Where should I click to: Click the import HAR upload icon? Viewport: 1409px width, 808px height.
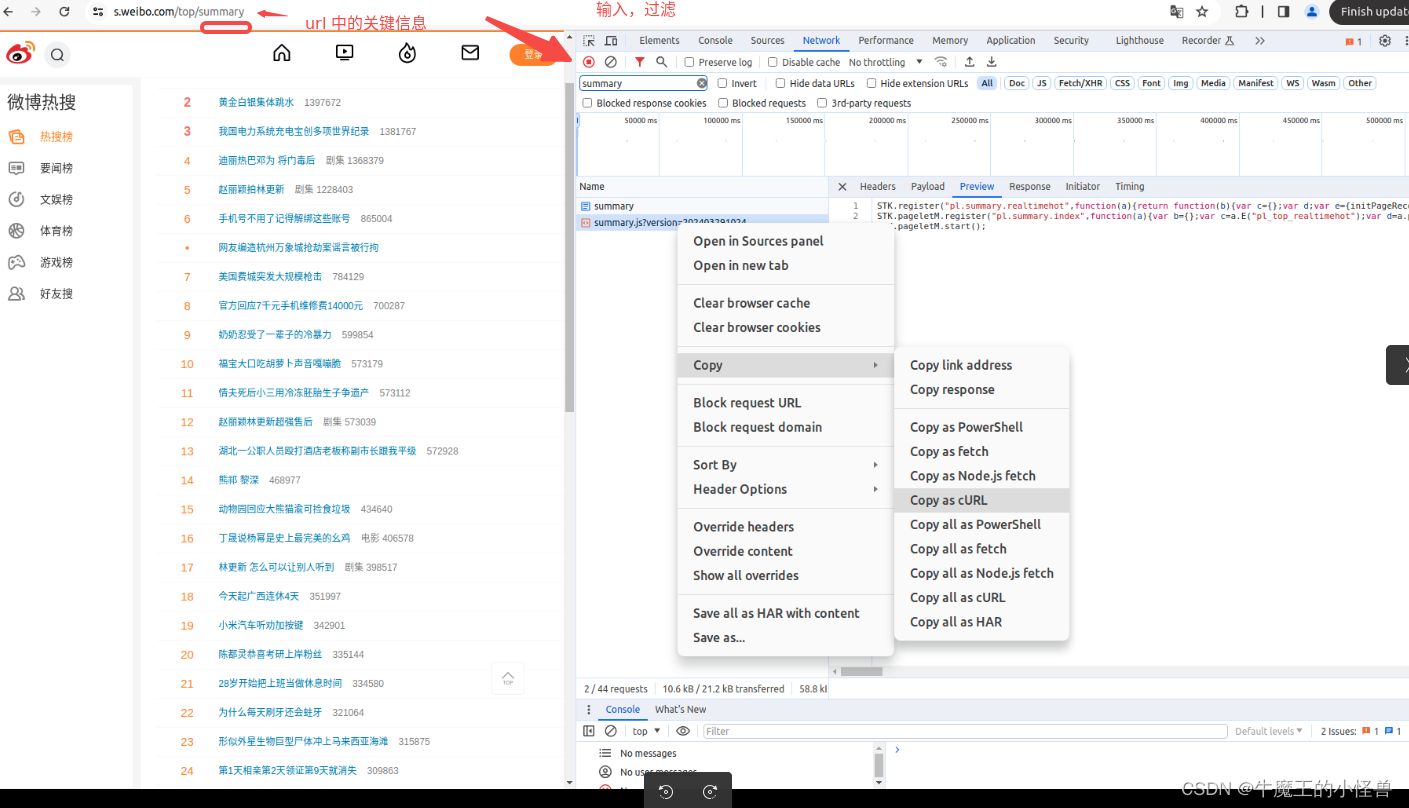click(x=969, y=62)
